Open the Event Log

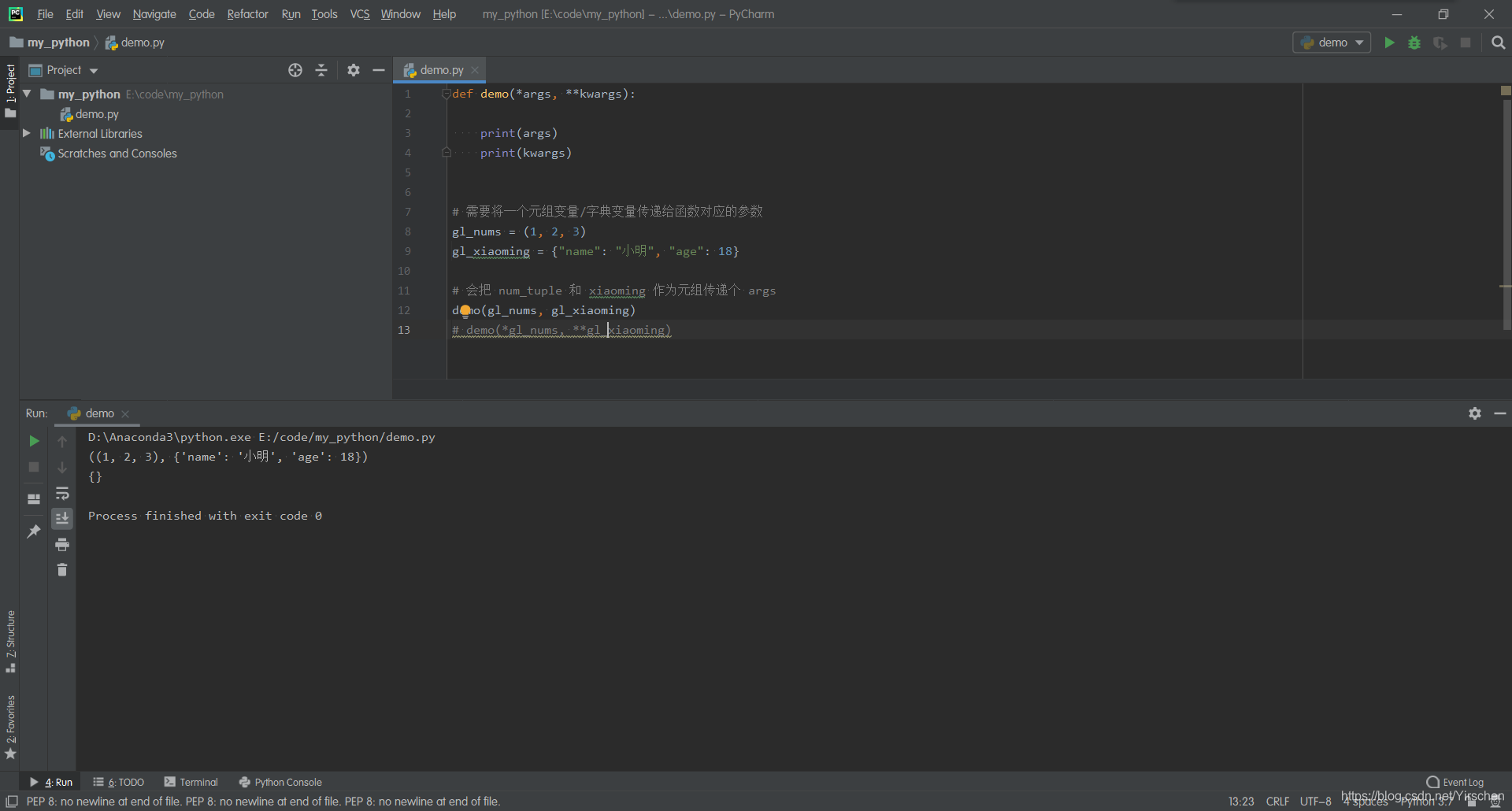tap(1455, 782)
